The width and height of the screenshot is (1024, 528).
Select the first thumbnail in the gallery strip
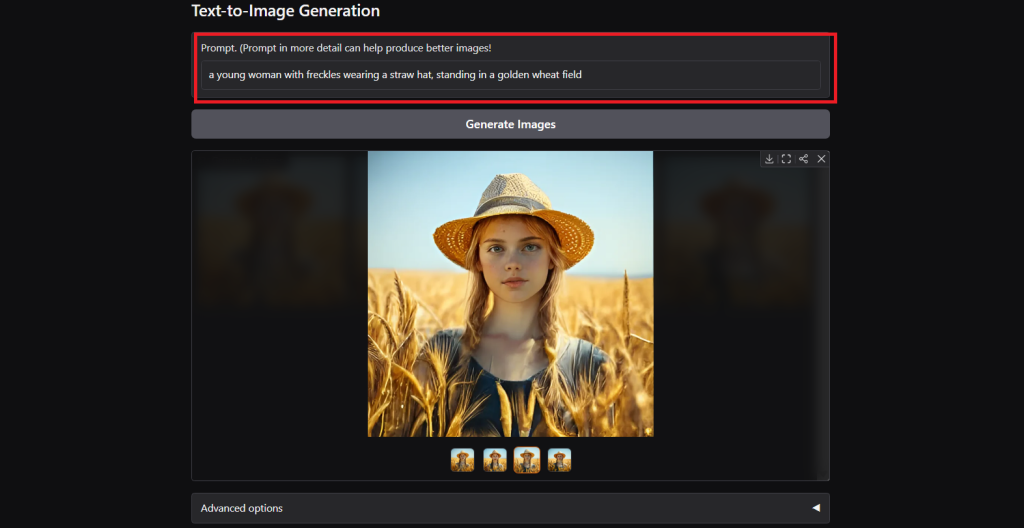[x=462, y=460]
